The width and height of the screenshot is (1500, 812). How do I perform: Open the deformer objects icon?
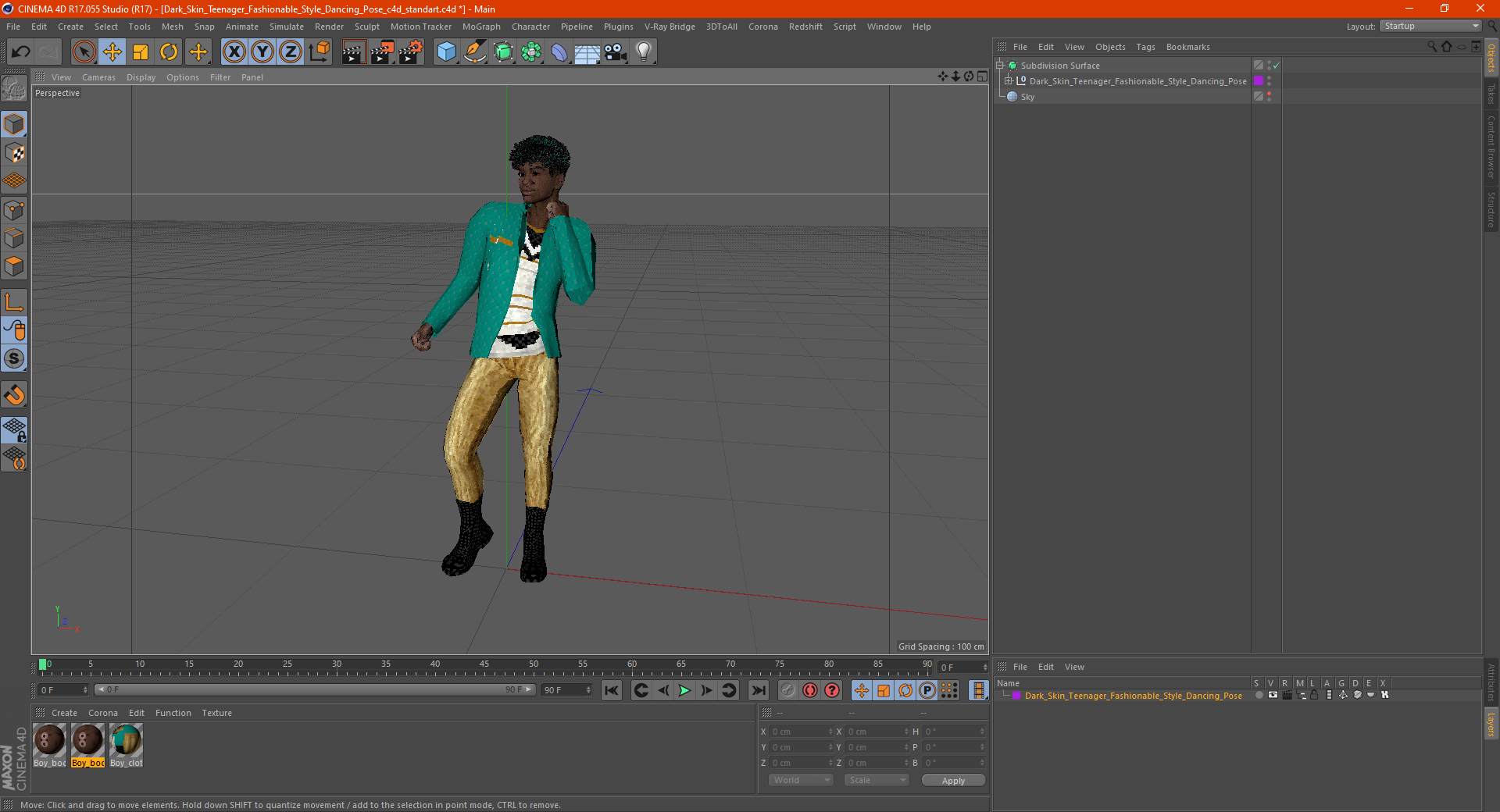(559, 52)
